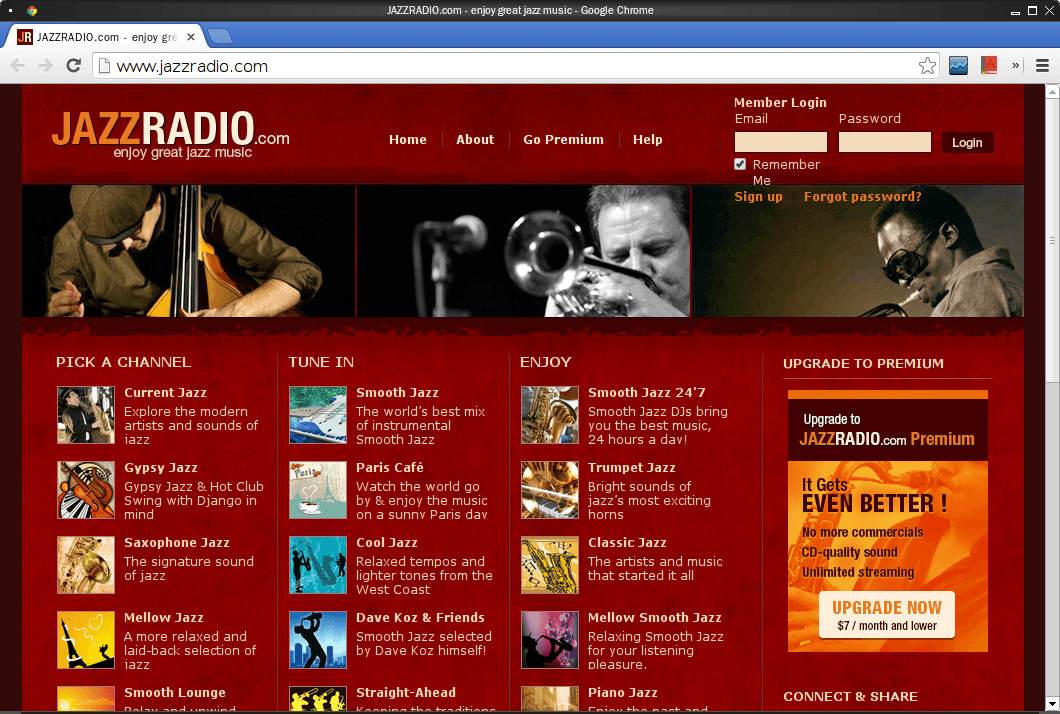Click the Smooth Jazz channel icon
Image resolution: width=1060 pixels, height=714 pixels.
coord(318,415)
